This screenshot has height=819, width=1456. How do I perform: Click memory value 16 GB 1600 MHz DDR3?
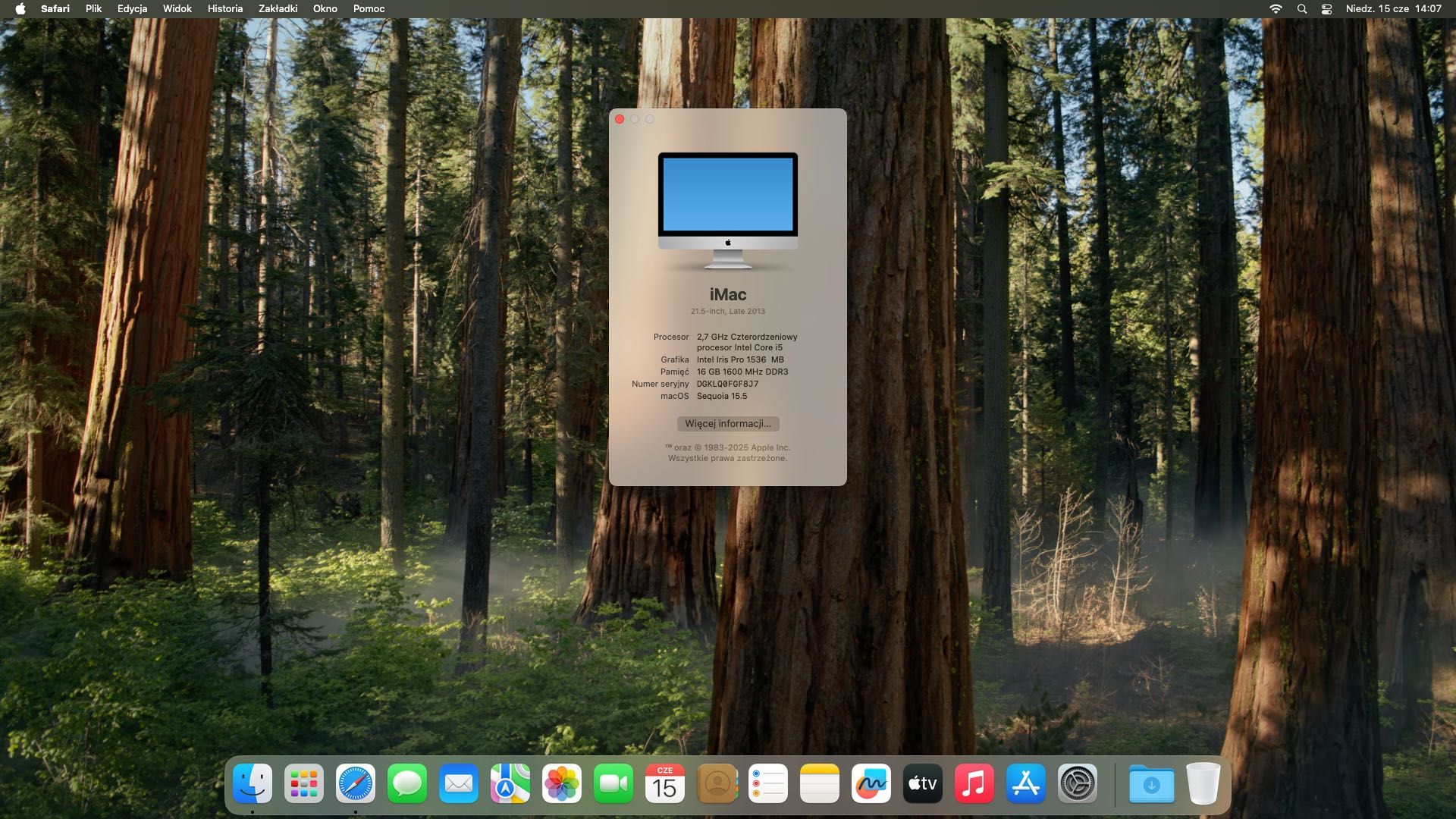pyautogui.click(x=742, y=372)
